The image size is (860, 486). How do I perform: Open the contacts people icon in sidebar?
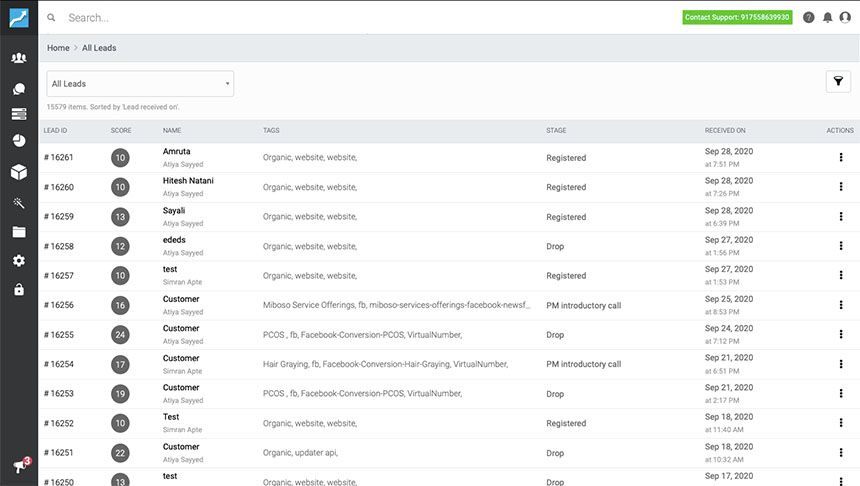[x=19, y=58]
